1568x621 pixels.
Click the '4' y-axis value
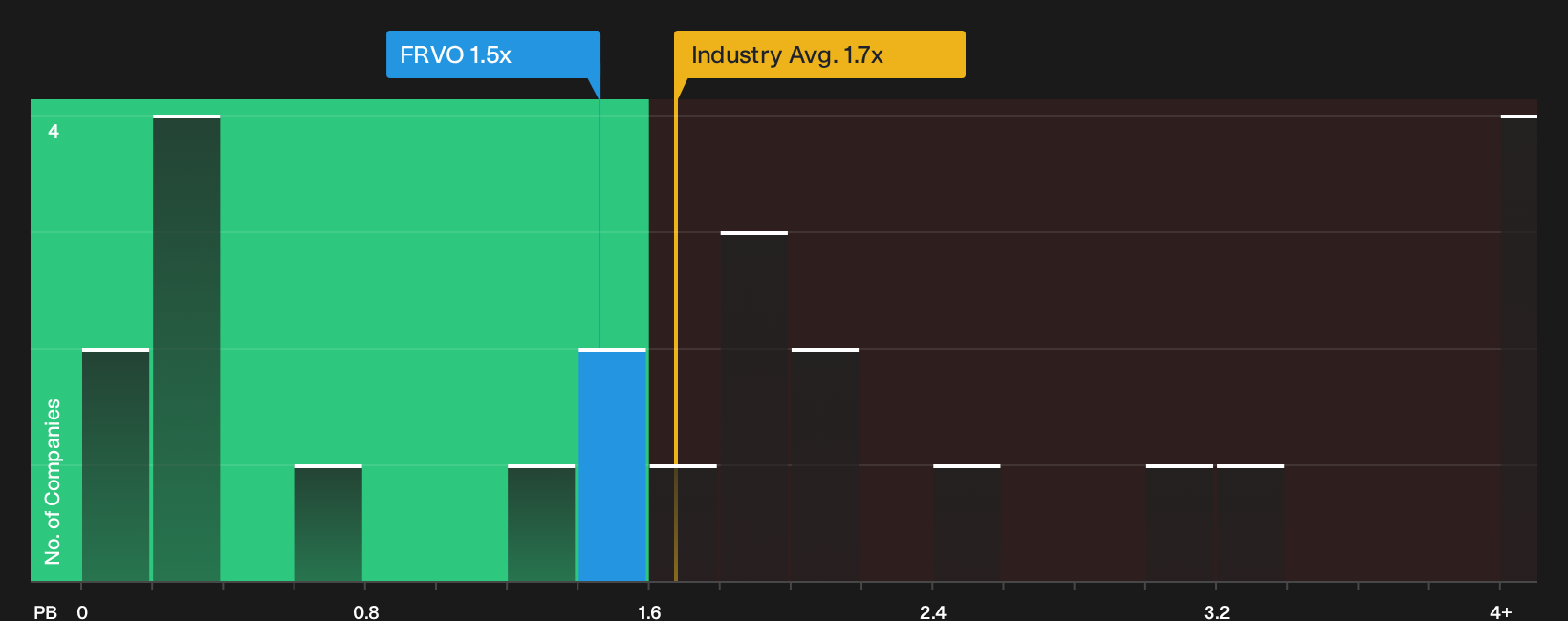point(54,131)
